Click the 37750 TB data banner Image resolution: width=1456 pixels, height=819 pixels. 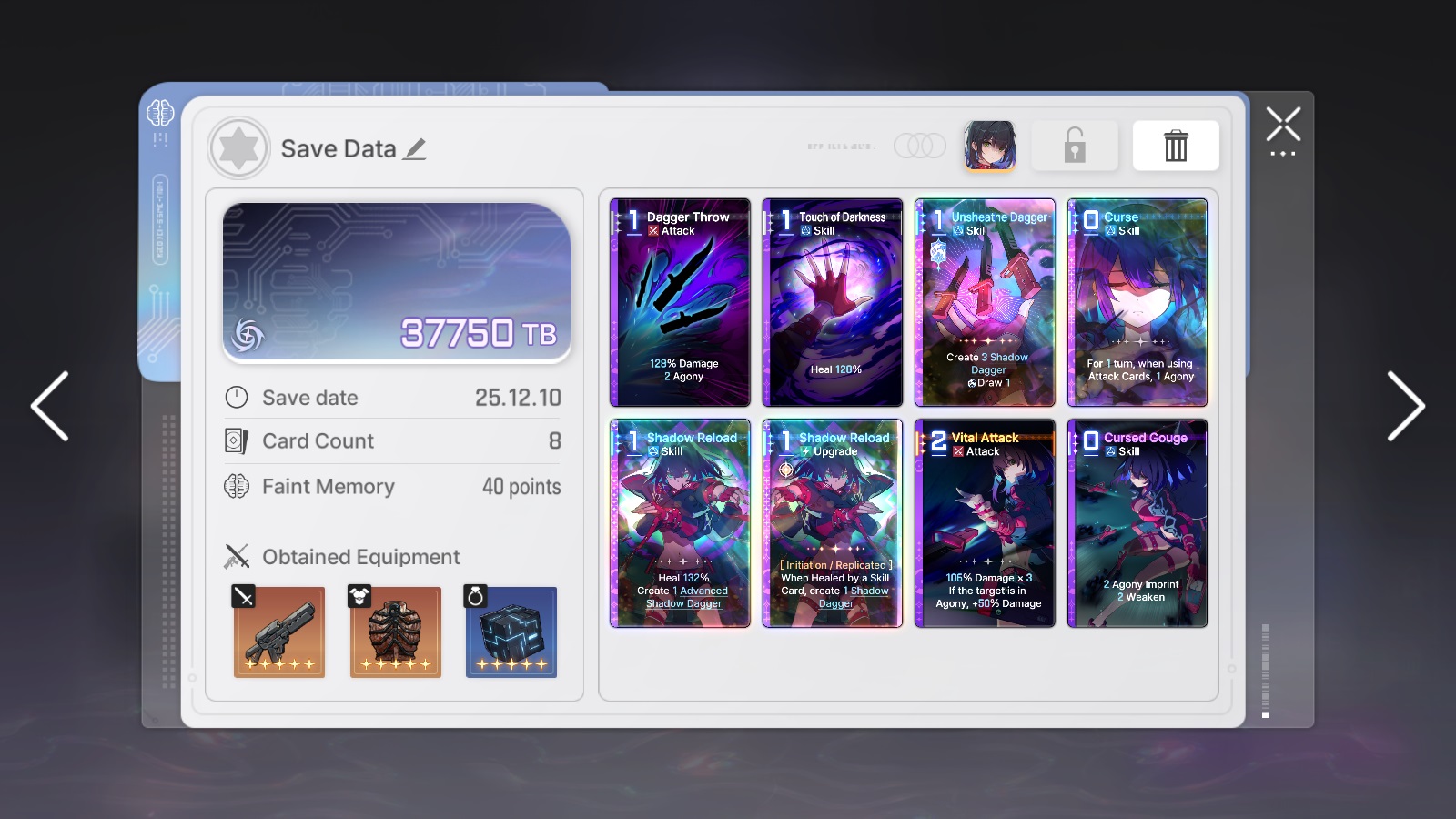(397, 282)
